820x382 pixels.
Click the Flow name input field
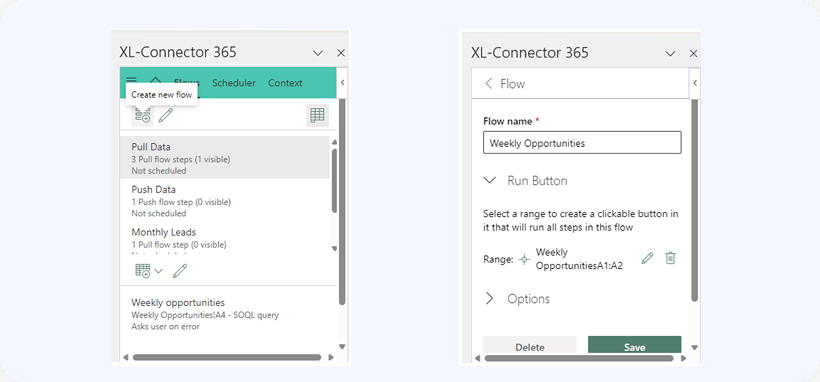click(x=582, y=142)
